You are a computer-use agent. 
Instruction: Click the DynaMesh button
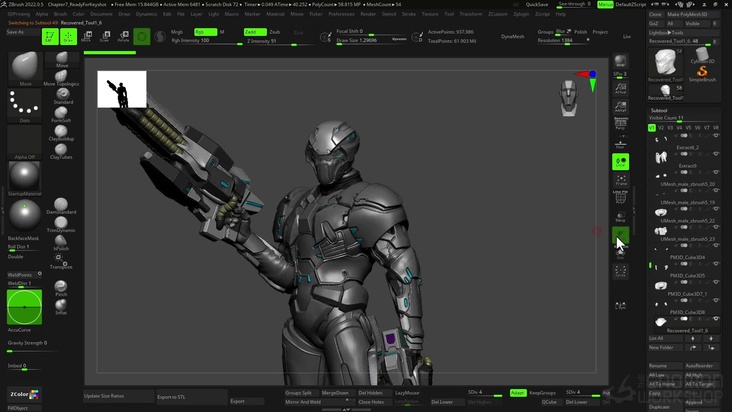(x=513, y=36)
